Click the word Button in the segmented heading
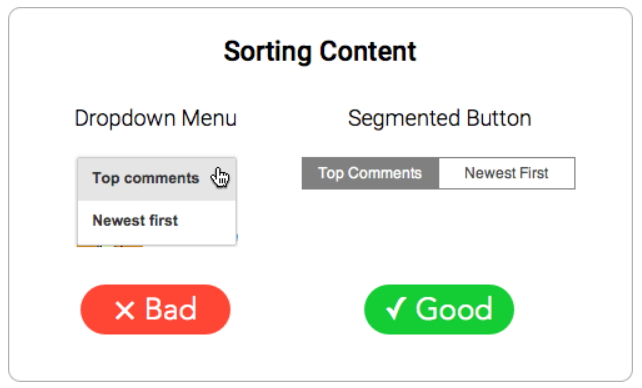 (499, 118)
